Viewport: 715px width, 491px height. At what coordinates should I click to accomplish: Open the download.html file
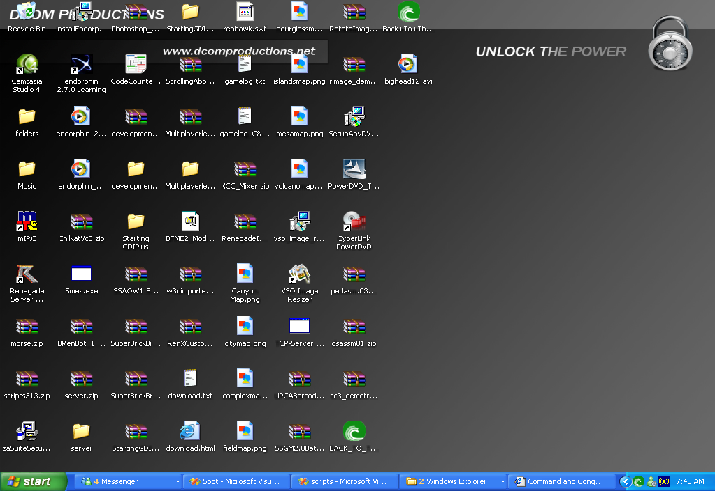click(189, 432)
